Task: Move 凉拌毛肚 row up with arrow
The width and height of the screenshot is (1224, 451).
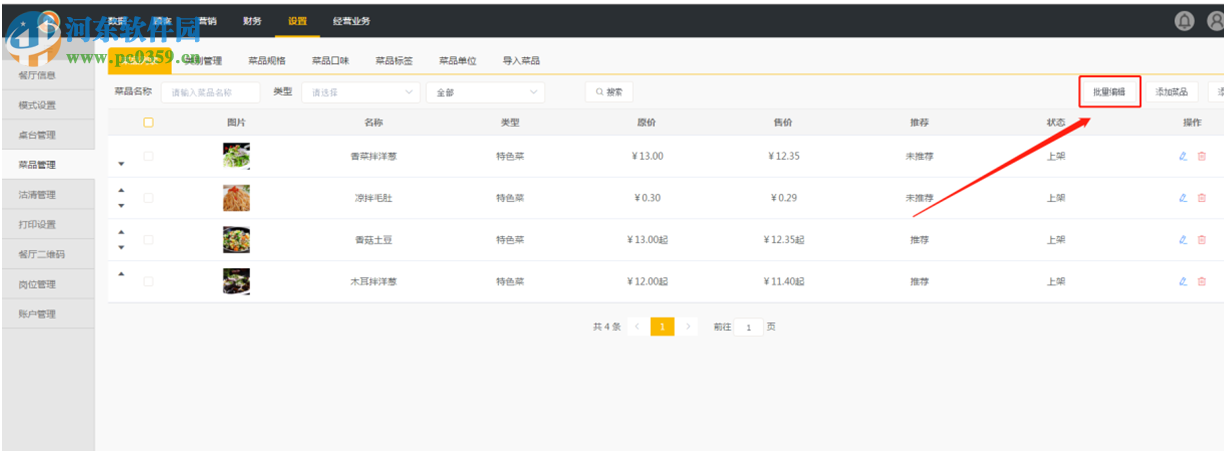Action: (122, 190)
